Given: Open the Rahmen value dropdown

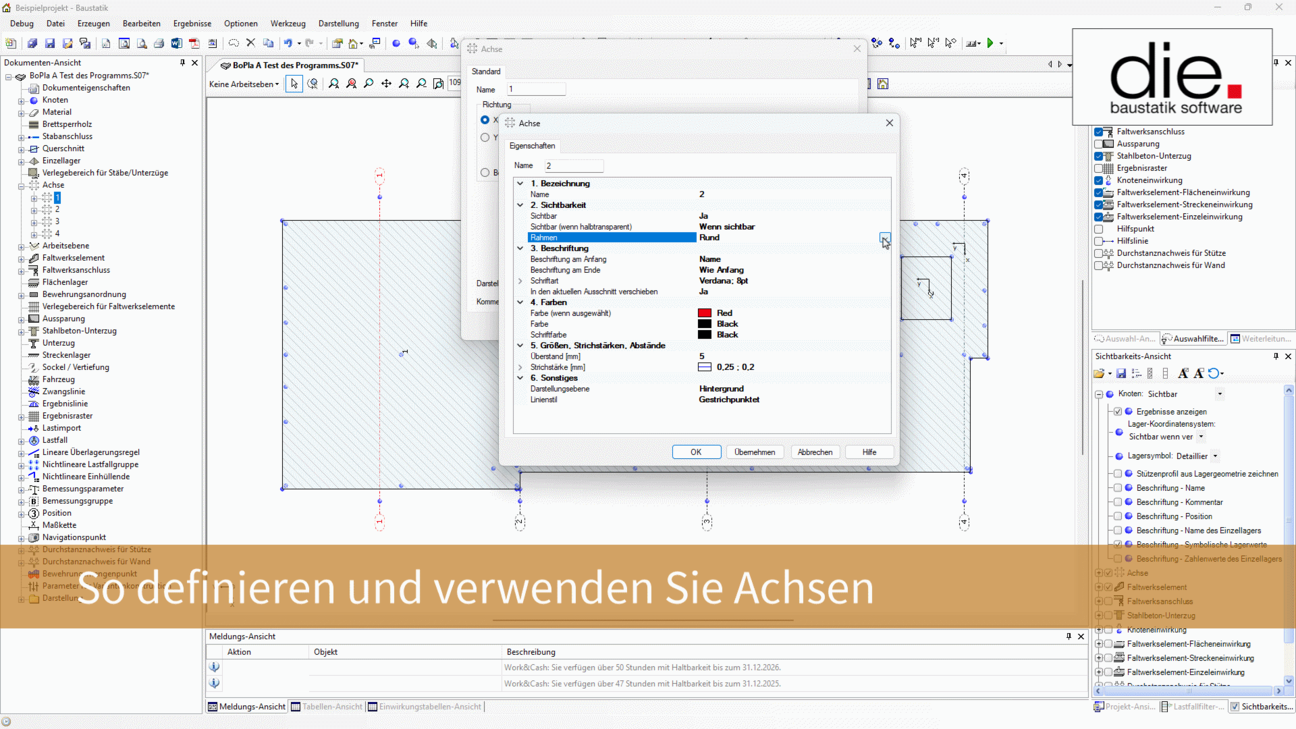Looking at the screenshot, I should [x=884, y=238].
